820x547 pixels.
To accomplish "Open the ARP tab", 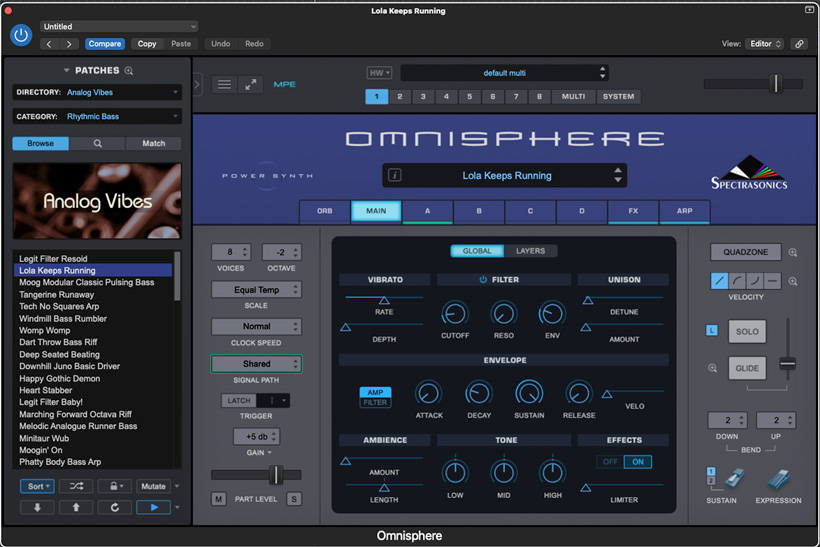I will coord(684,211).
